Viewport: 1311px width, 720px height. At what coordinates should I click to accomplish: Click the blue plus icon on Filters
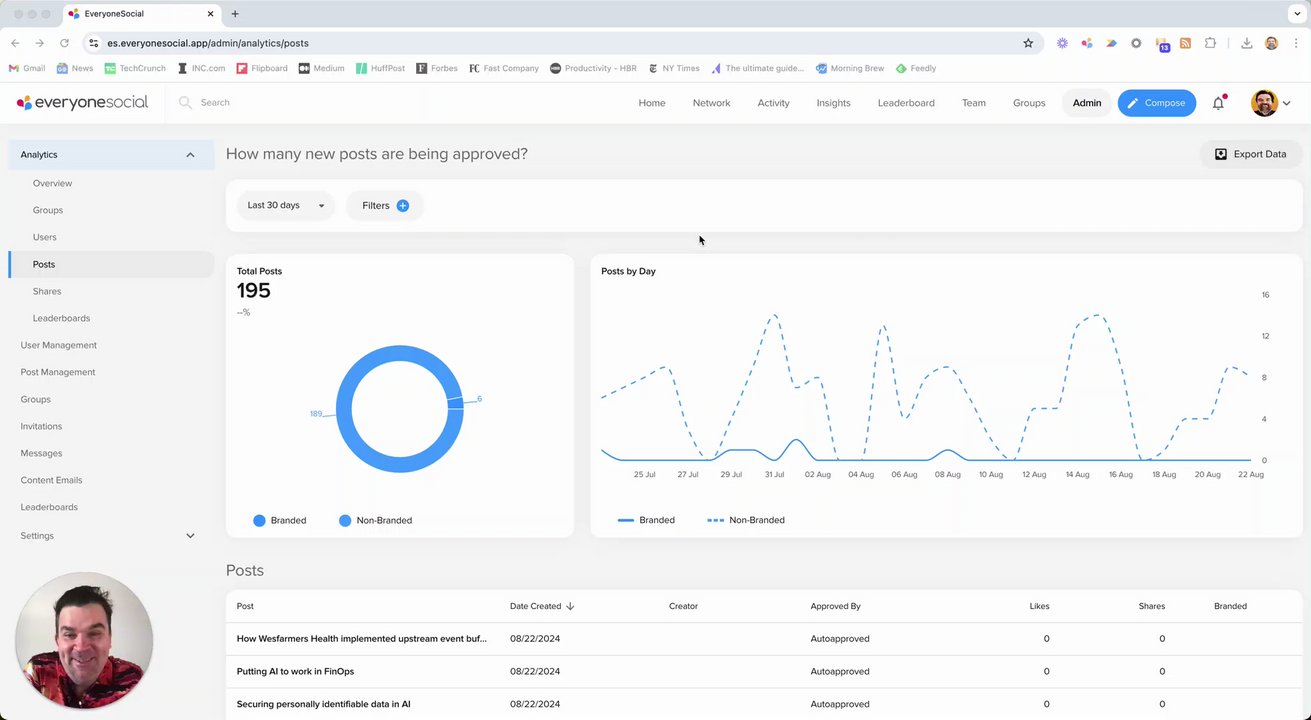(403, 206)
